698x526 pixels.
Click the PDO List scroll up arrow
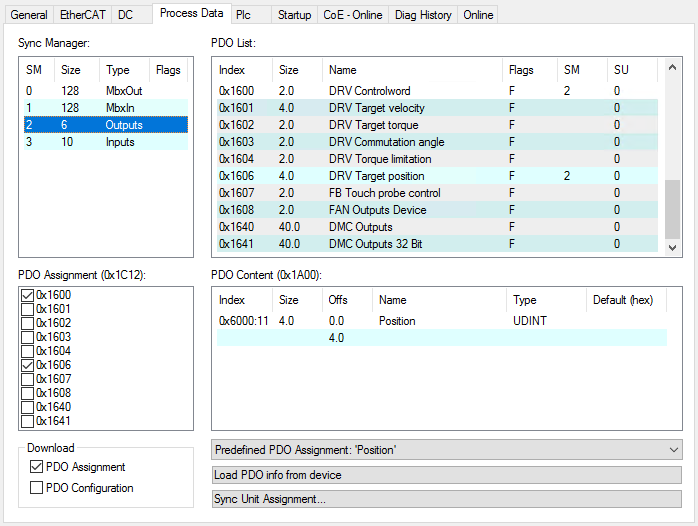(673, 68)
